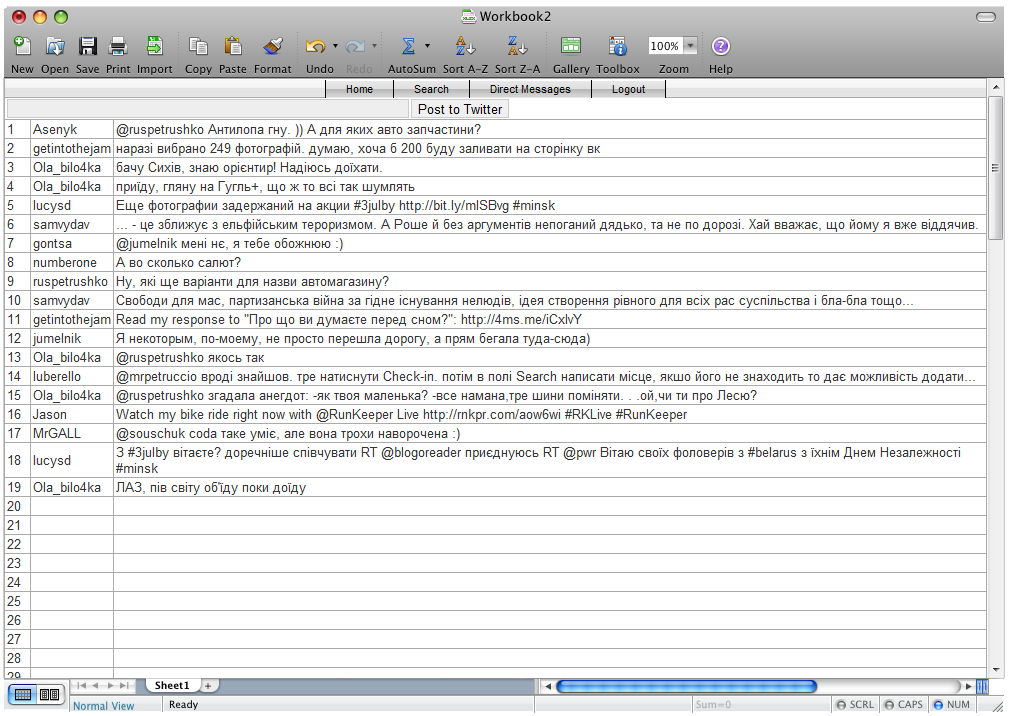1011x716 pixels.
Task: Open Help via the question mark icon
Action: [720, 46]
